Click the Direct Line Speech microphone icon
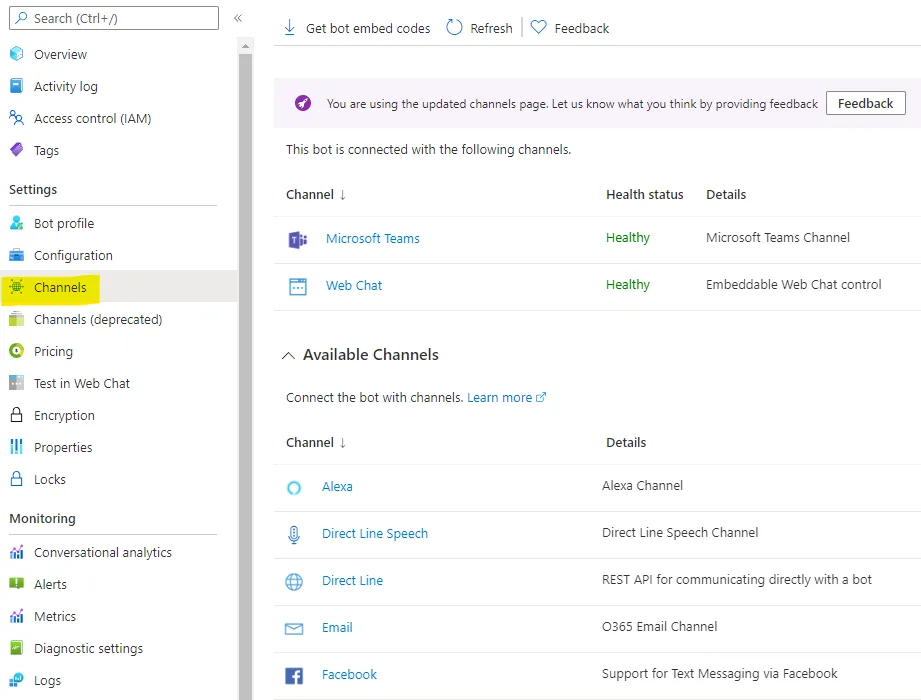The image size is (921, 700). [x=294, y=534]
